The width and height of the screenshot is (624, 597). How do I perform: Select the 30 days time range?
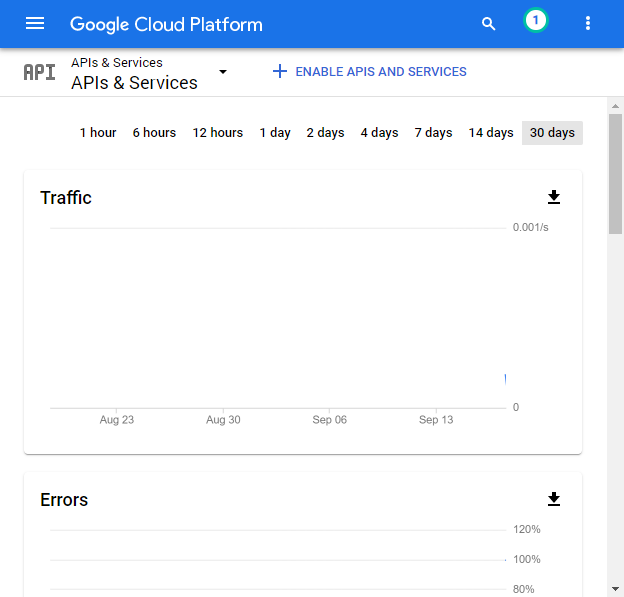pos(552,133)
